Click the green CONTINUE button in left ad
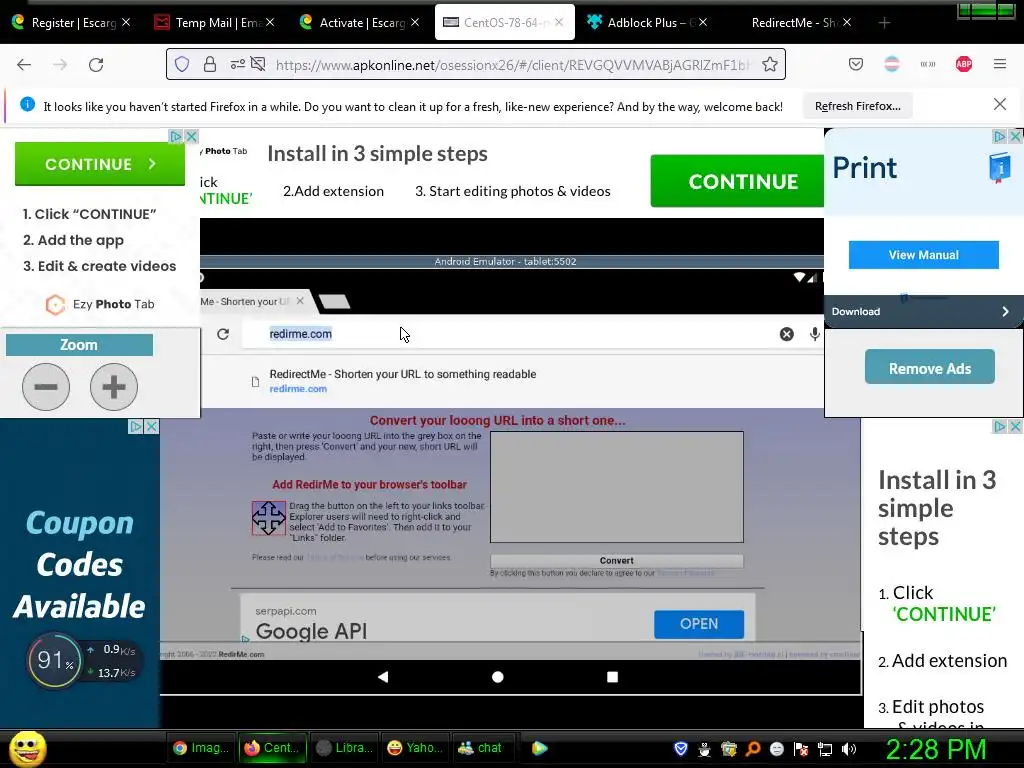 (x=100, y=164)
